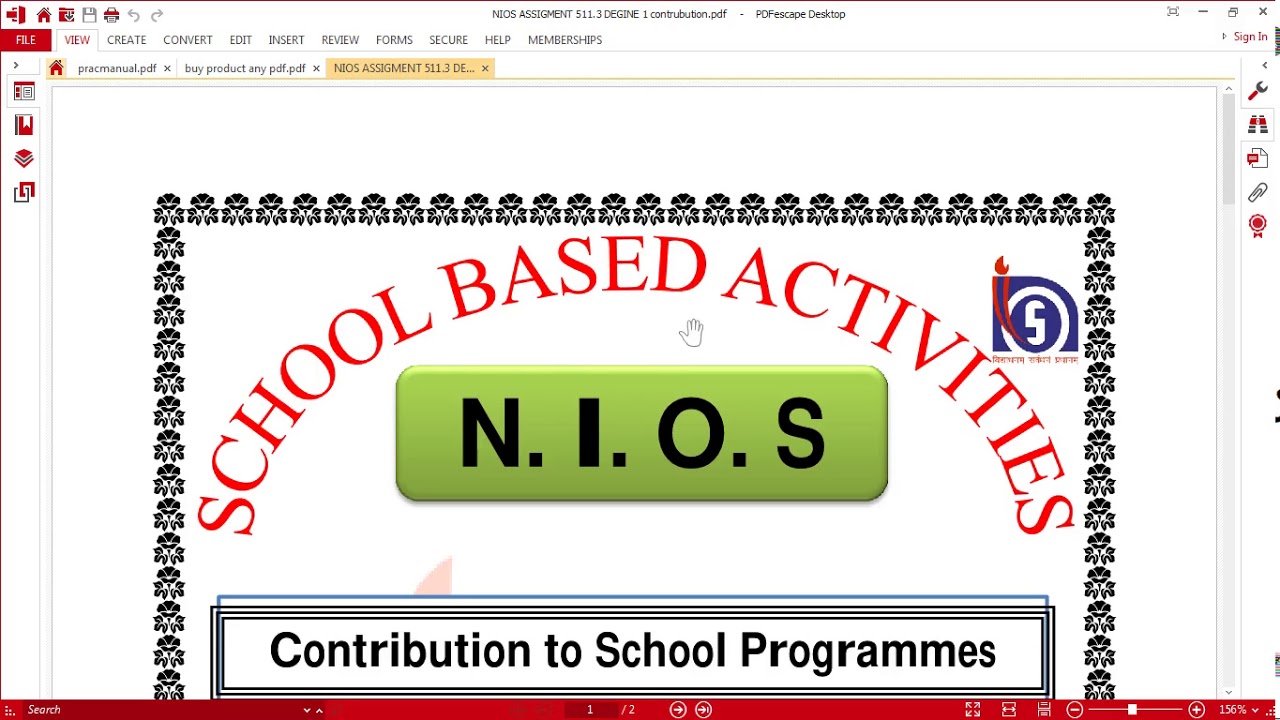Image resolution: width=1280 pixels, height=720 pixels.
Task: Open the Home icon in quick access toolbar
Action: [x=44, y=15]
